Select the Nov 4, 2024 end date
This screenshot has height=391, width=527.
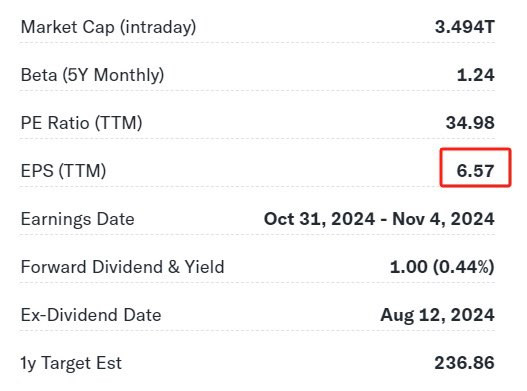[x=443, y=219]
